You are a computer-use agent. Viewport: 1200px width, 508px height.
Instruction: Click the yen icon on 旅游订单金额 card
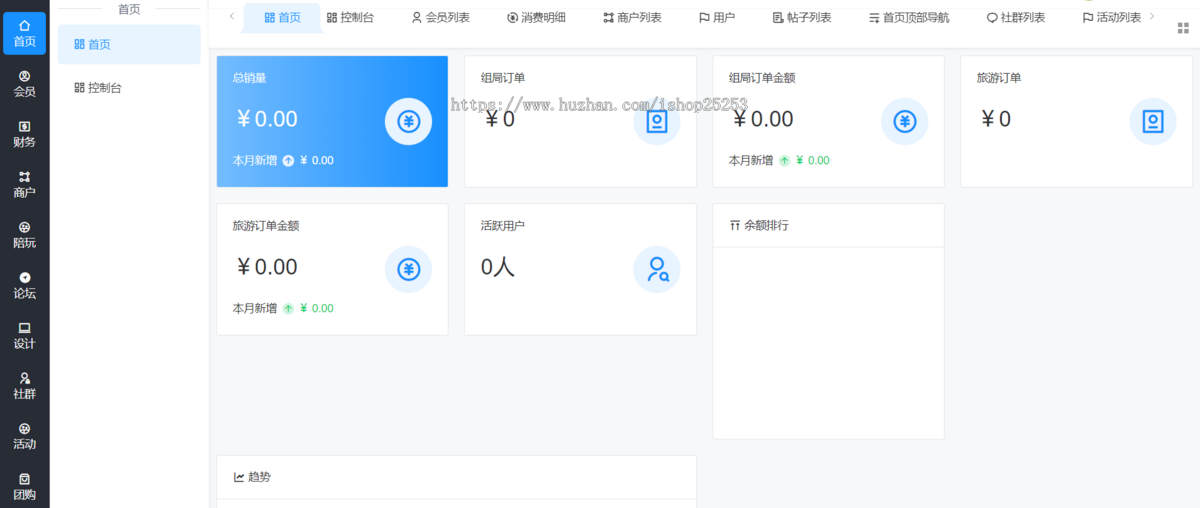[408, 270]
